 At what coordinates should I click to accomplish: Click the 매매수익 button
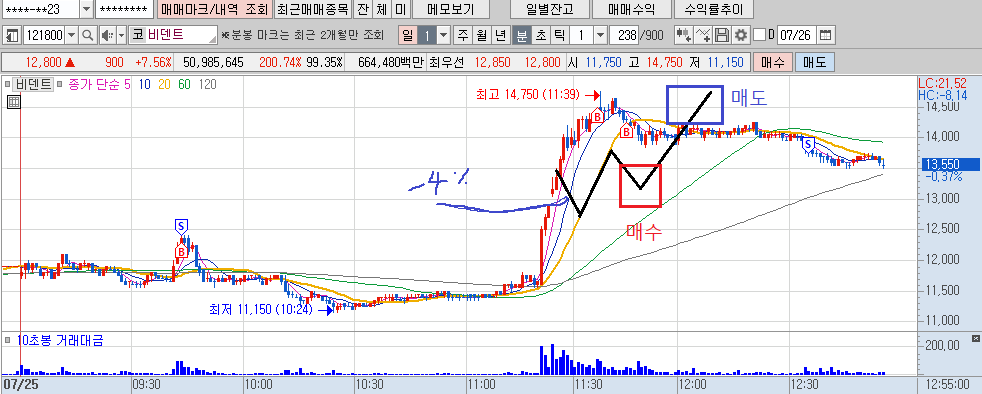[631, 9]
